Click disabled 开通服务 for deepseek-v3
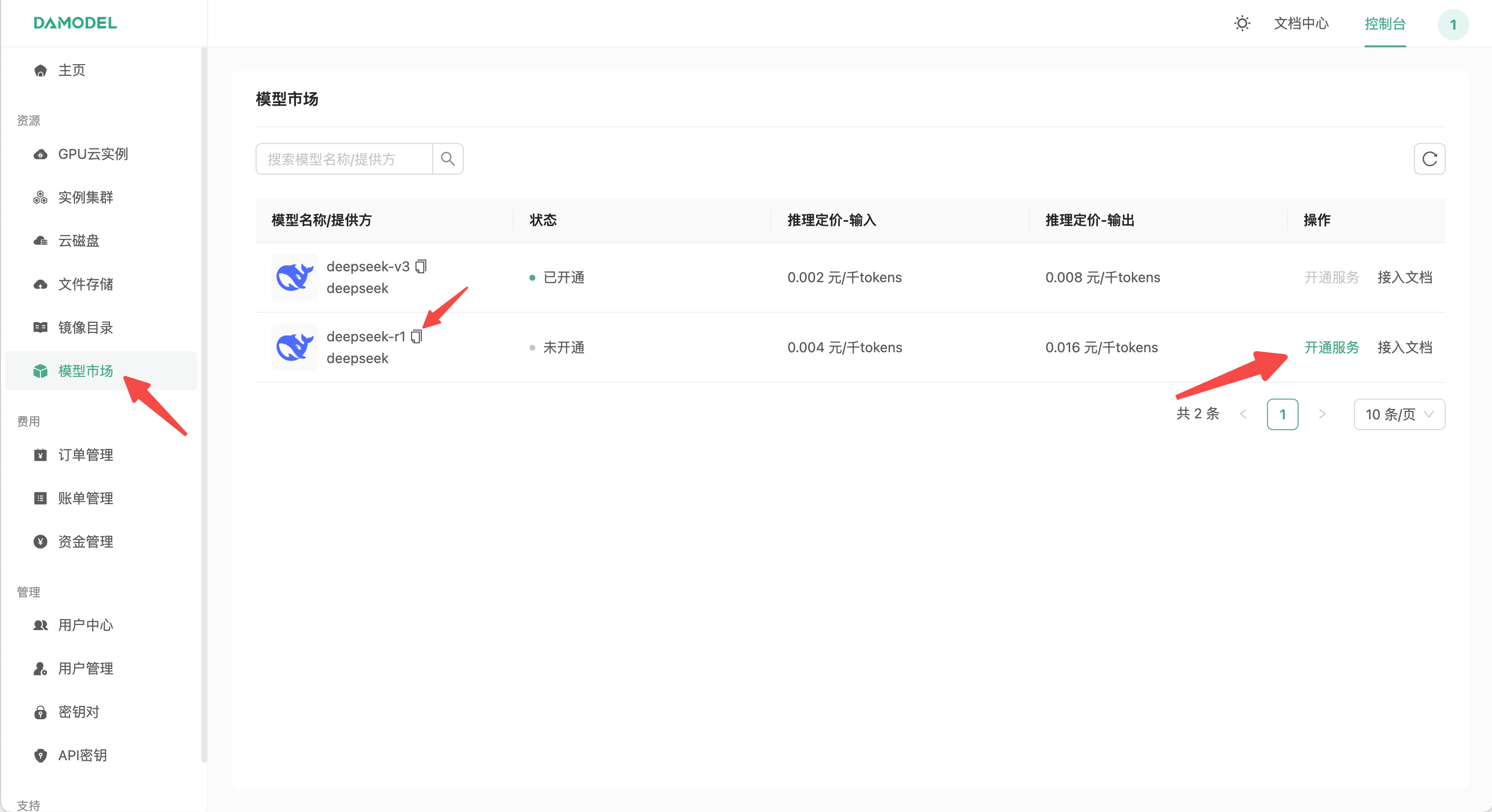The height and width of the screenshot is (812, 1492). click(x=1332, y=277)
